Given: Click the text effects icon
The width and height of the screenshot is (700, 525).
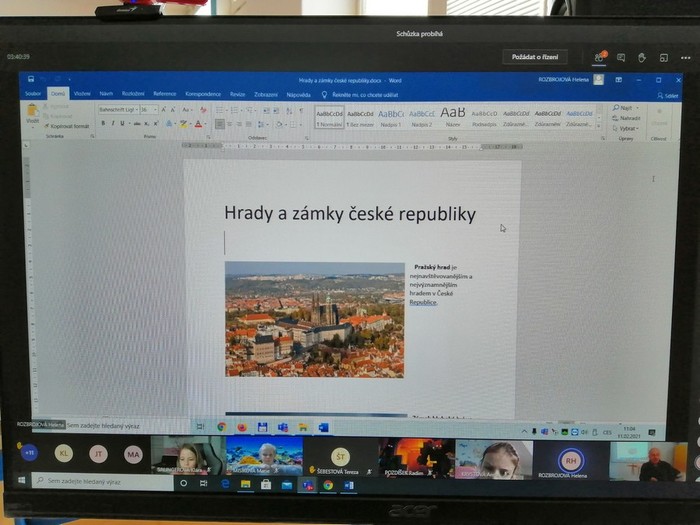Looking at the screenshot, I should pyautogui.click(x=170, y=124).
